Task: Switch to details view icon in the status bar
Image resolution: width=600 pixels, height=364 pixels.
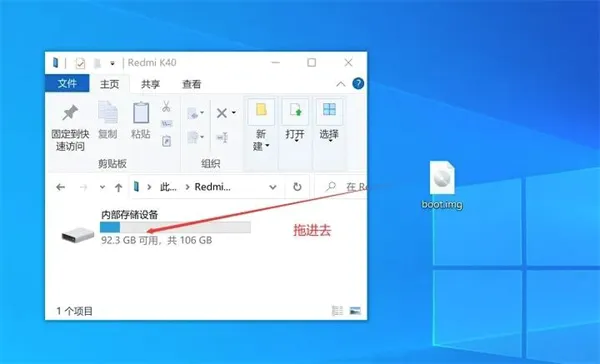Action: point(337,311)
